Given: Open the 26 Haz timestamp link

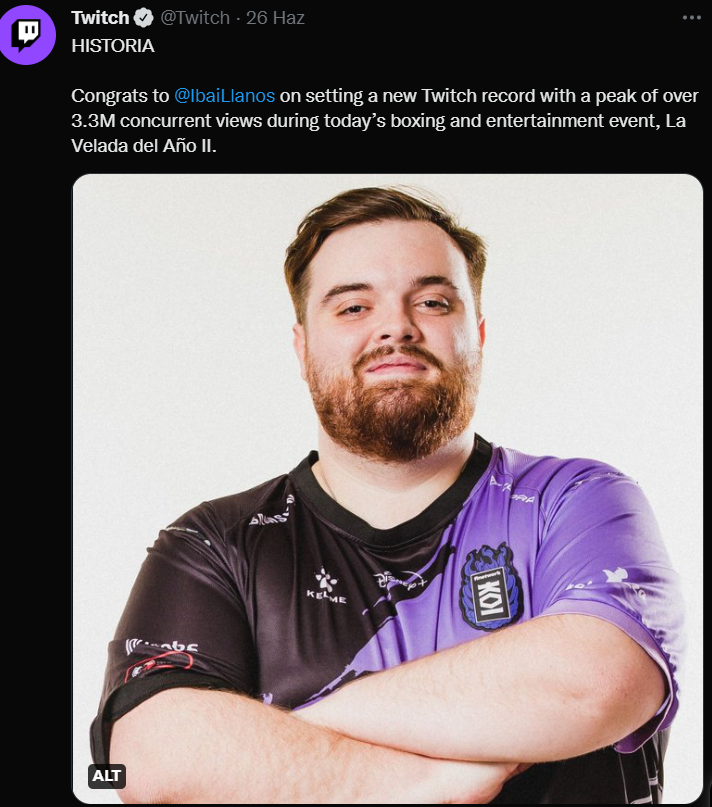Looking at the screenshot, I should tap(275, 18).
